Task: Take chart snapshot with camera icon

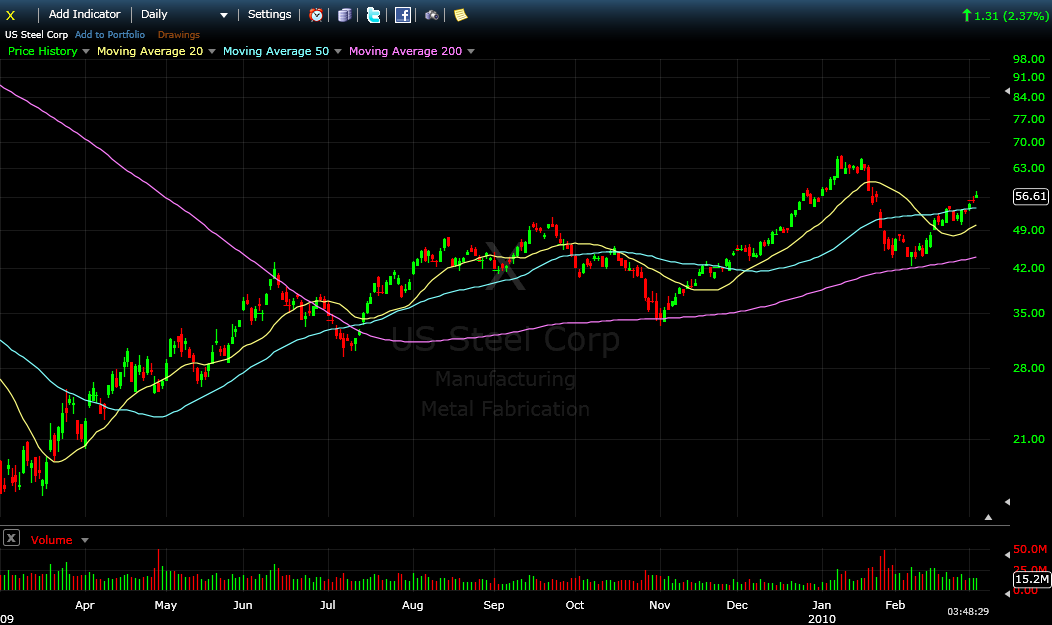Action: (x=431, y=15)
